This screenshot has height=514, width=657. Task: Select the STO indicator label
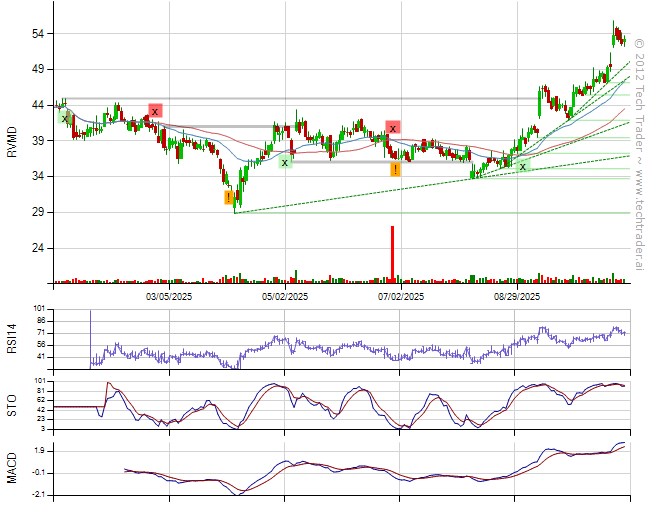[x=12, y=404]
